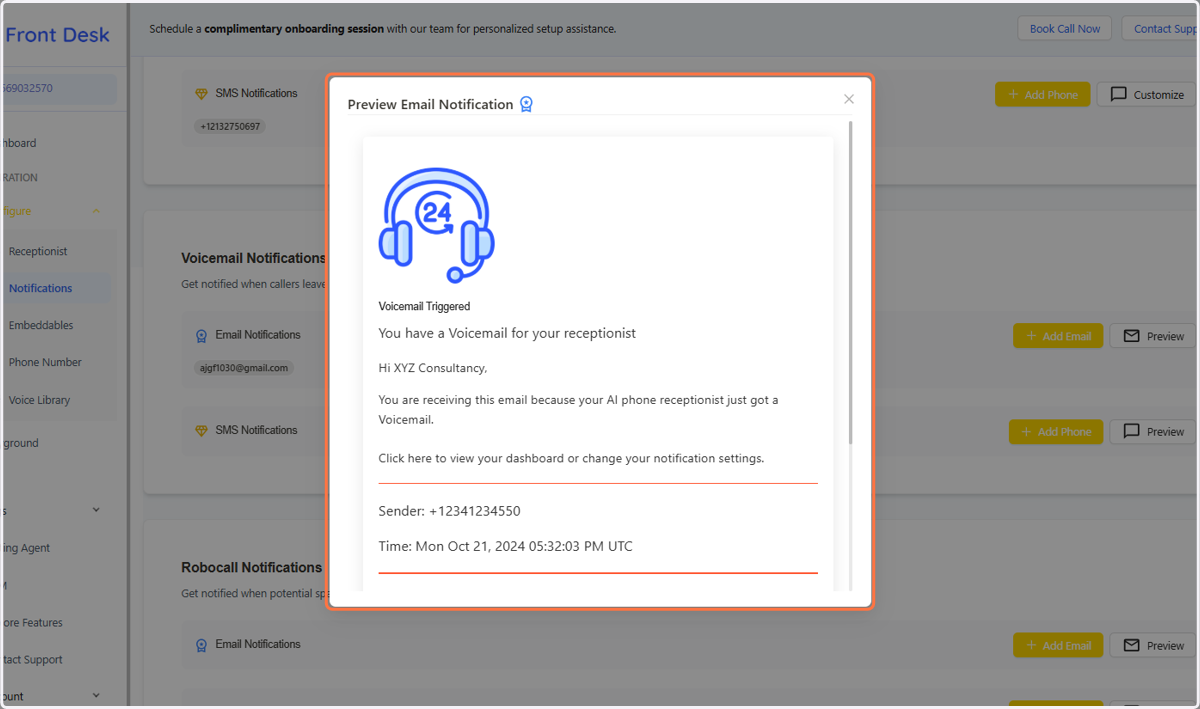Click the Front Desk logo text
The width and height of the screenshot is (1200, 709).
[57, 35]
